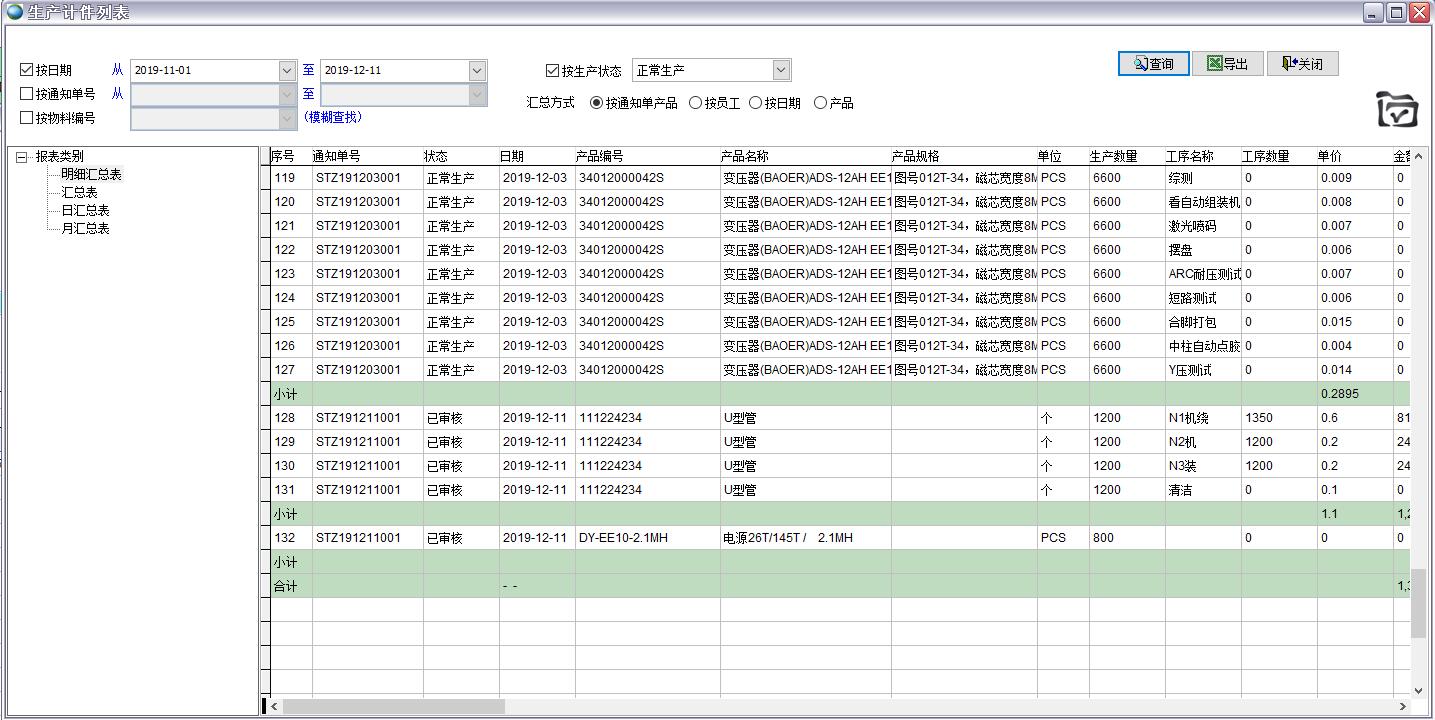Select the 按日期 summary radio button
The width and height of the screenshot is (1435, 720).
[x=756, y=103]
